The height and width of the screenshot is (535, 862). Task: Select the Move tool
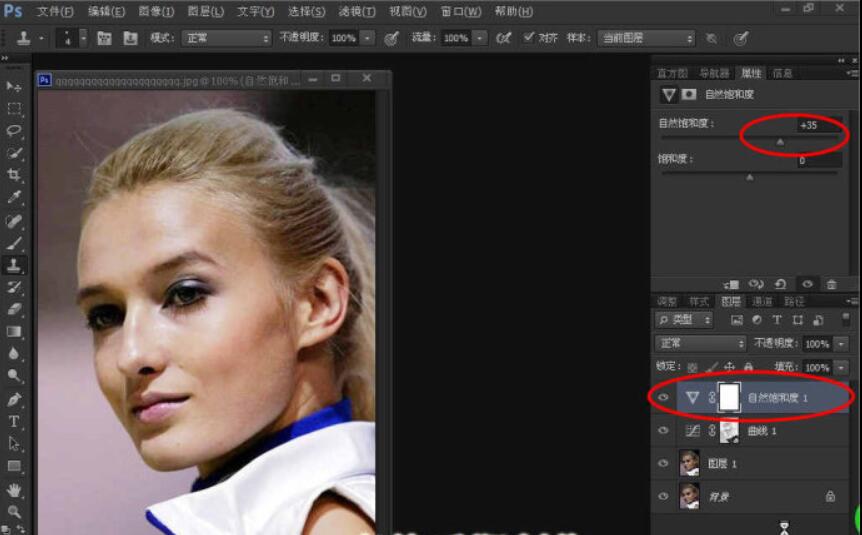click(14, 86)
